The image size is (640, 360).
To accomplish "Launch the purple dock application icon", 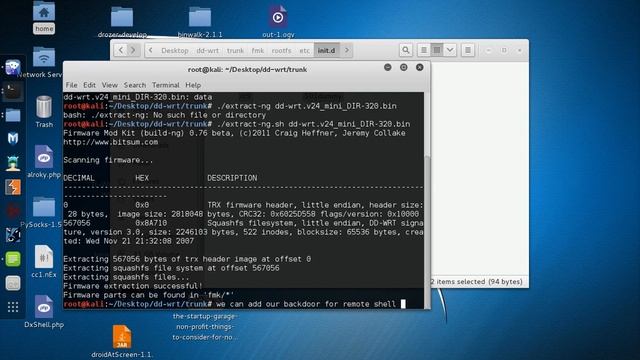I will (x=13, y=67).
